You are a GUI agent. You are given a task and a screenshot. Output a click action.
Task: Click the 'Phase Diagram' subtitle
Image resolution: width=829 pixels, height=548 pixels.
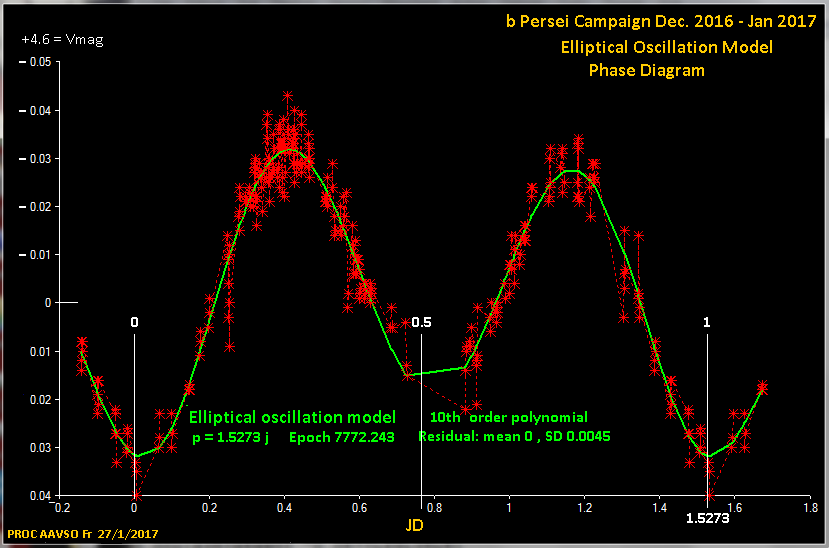tap(646, 70)
